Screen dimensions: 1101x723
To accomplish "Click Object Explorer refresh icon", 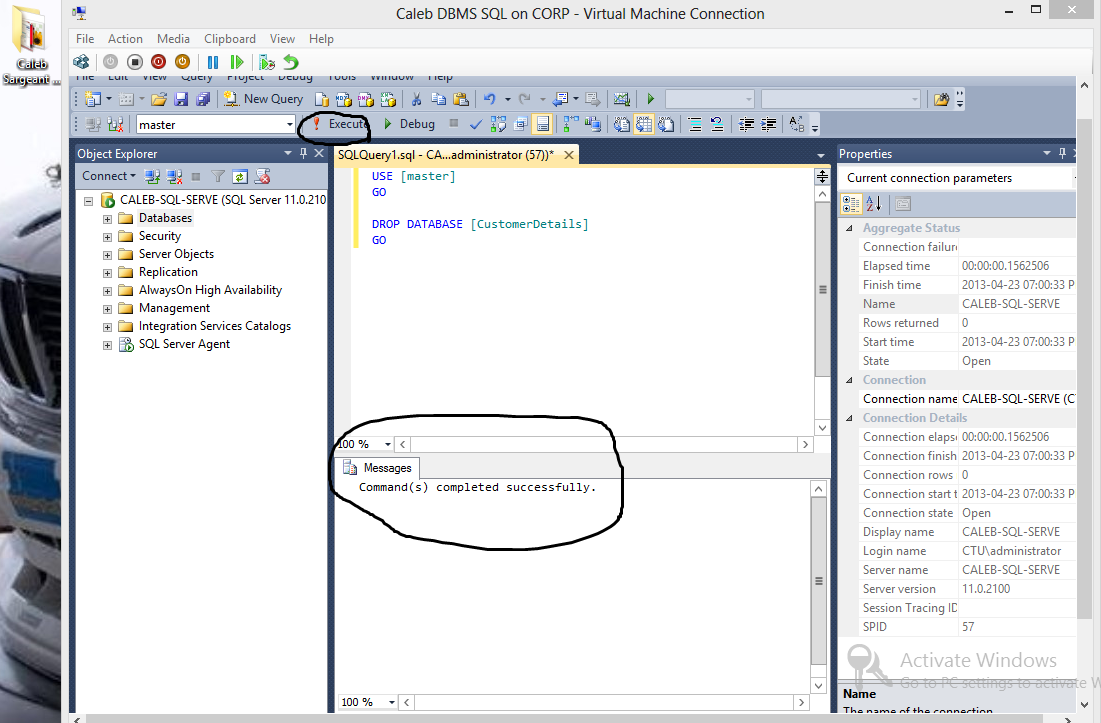I will point(240,177).
